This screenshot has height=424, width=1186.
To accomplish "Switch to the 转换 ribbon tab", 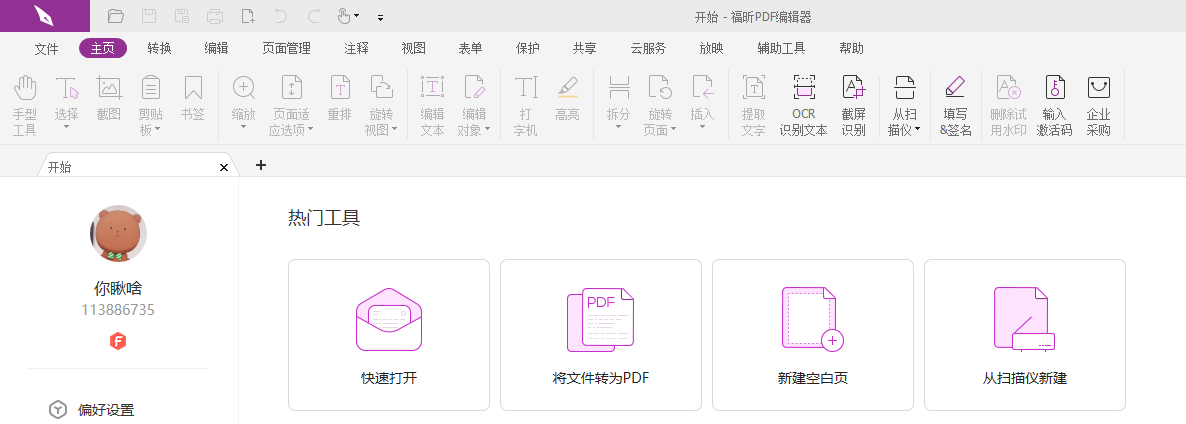I will [159, 48].
